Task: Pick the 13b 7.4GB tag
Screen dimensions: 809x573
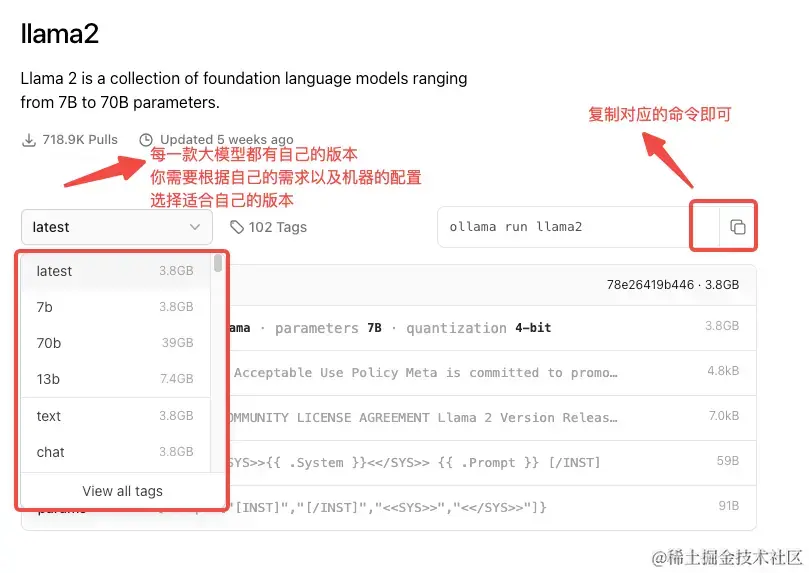Action: tap(115, 379)
